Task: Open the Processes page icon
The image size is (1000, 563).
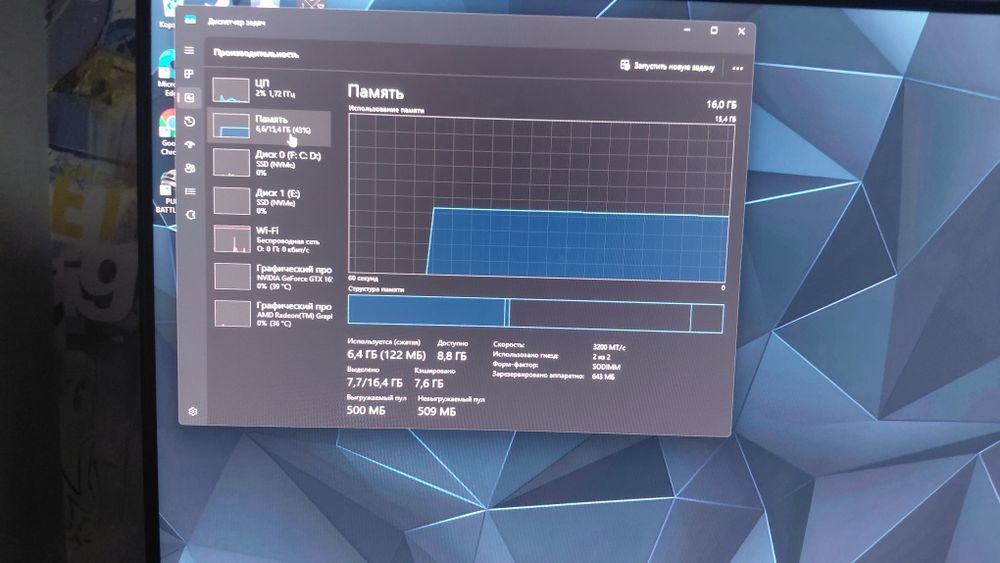Action: (x=189, y=74)
